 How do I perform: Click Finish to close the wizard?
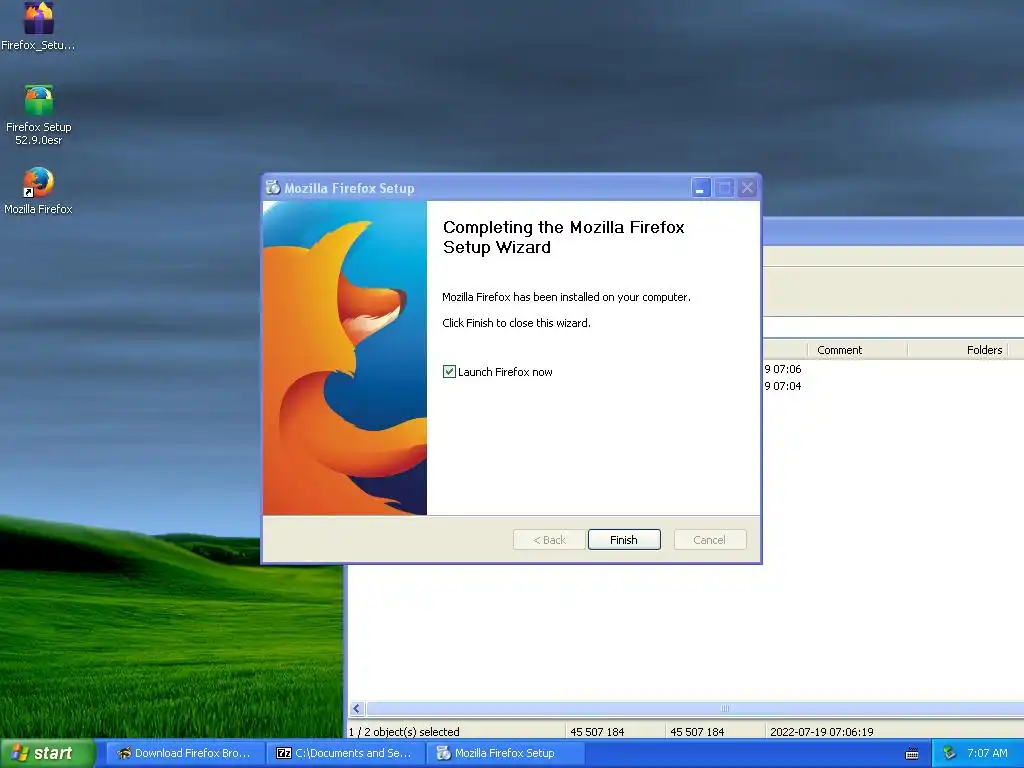point(624,539)
